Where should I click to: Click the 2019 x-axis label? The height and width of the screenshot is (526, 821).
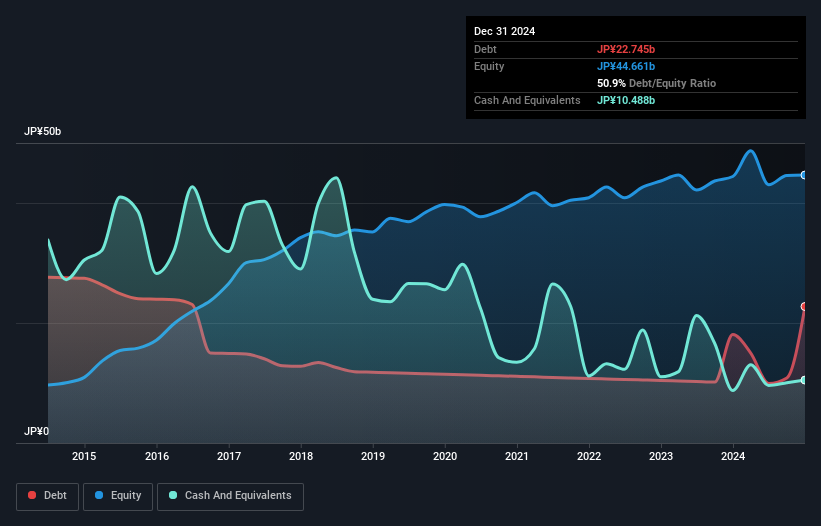click(373, 456)
